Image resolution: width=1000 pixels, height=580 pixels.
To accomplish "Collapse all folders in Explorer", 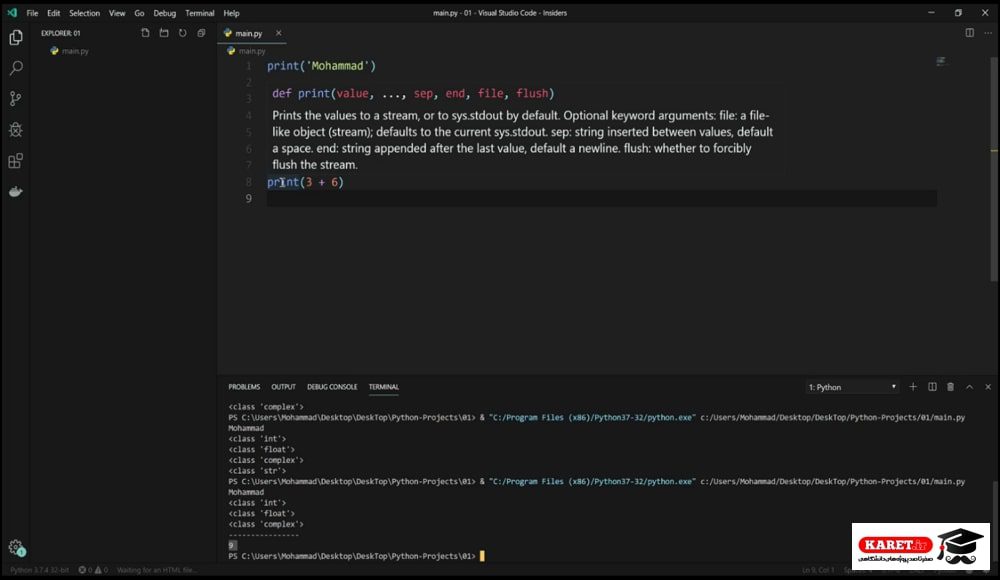I will [x=202, y=33].
